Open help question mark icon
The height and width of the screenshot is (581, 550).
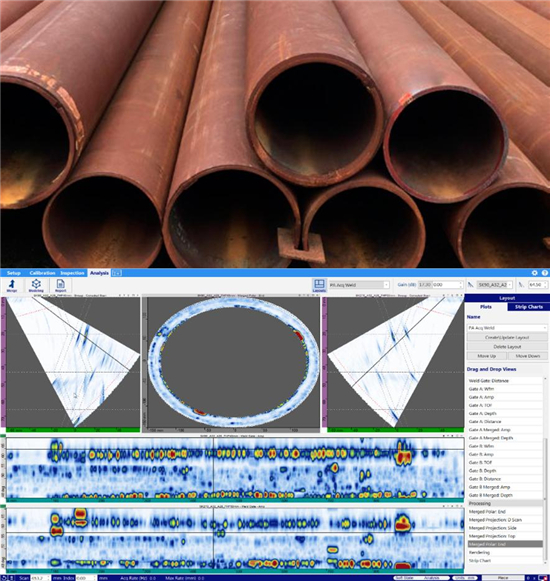coord(544,273)
